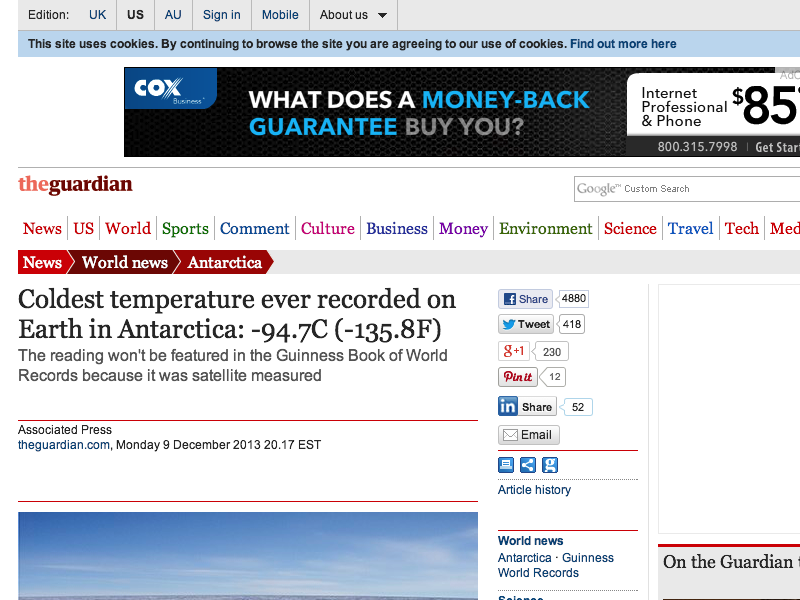Switch to the UK edition

coord(97,15)
